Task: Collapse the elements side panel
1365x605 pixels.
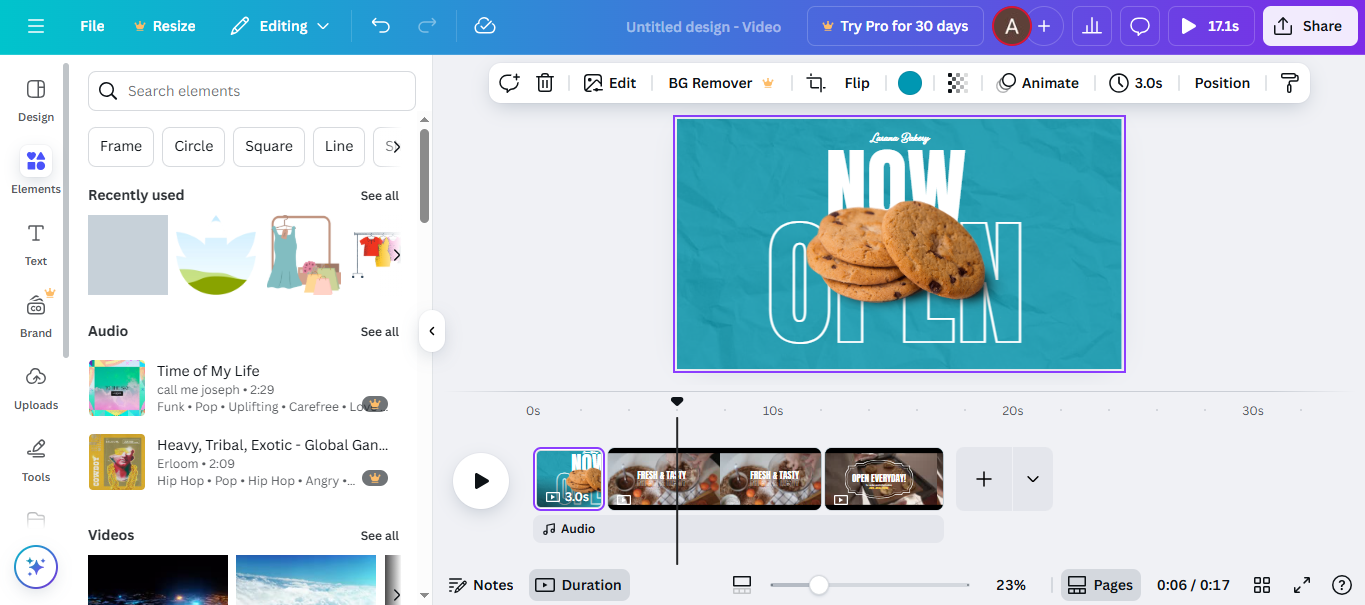Action: (432, 331)
